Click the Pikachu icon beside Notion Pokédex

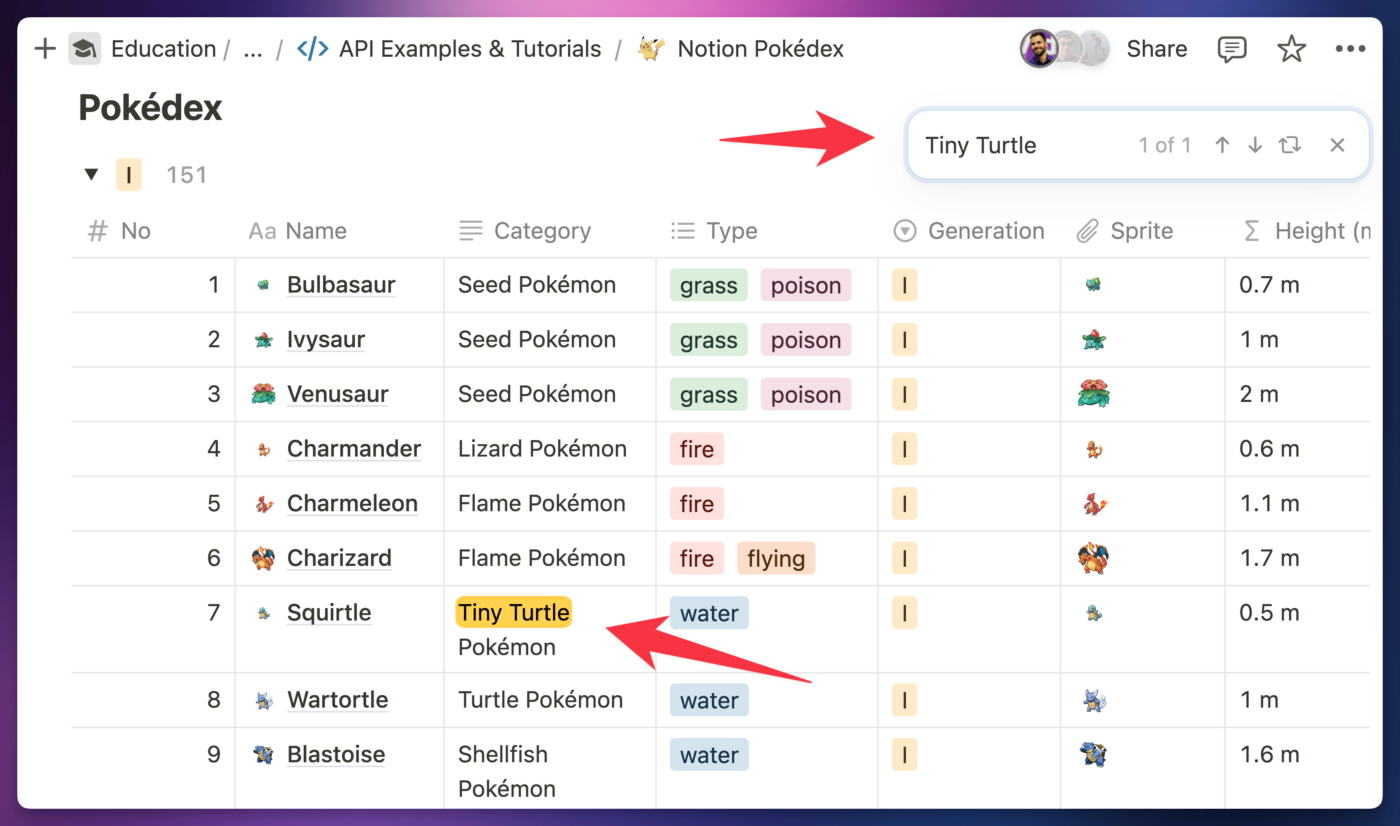tap(651, 49)
